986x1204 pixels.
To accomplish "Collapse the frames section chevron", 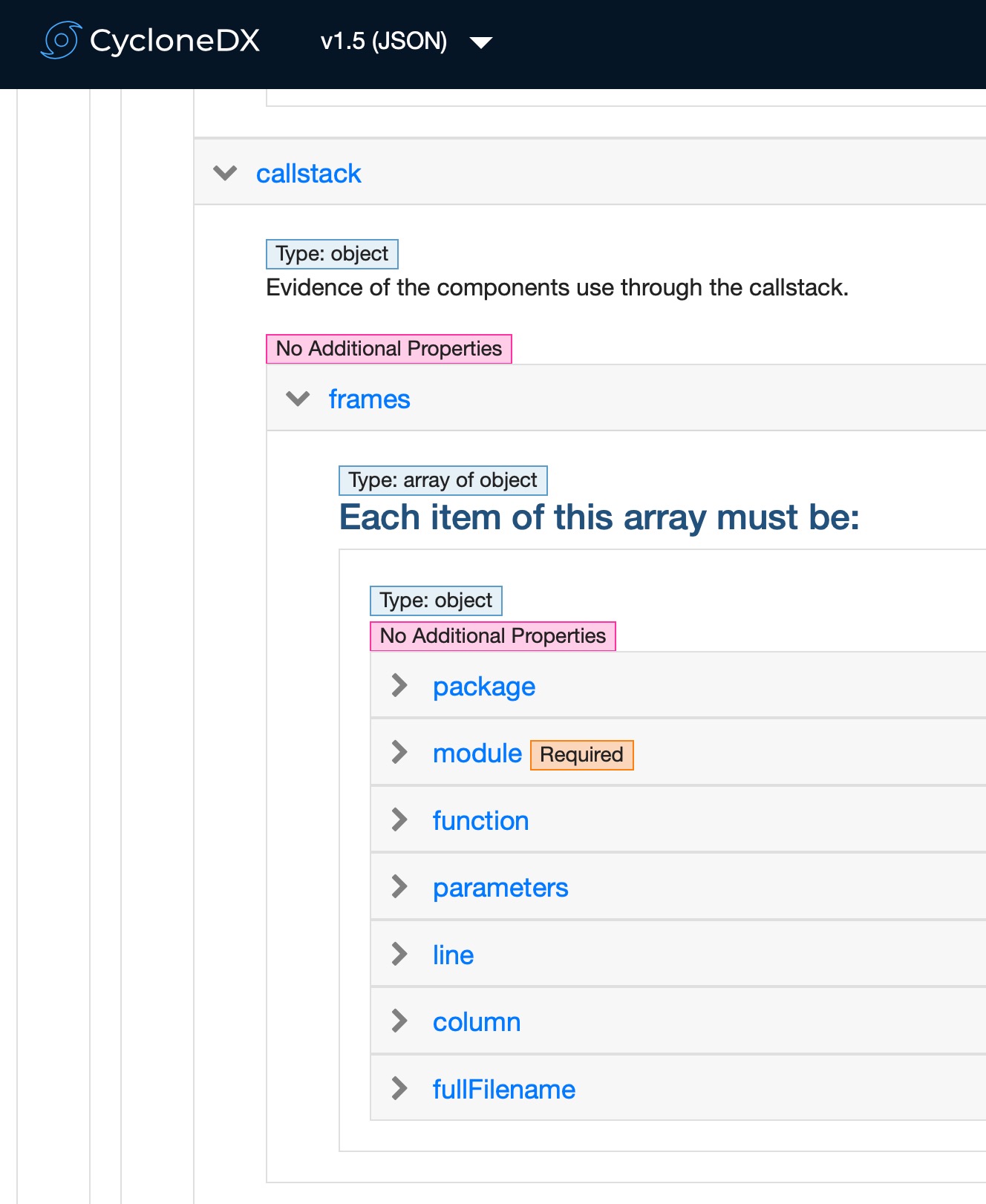I will [298, 399].
